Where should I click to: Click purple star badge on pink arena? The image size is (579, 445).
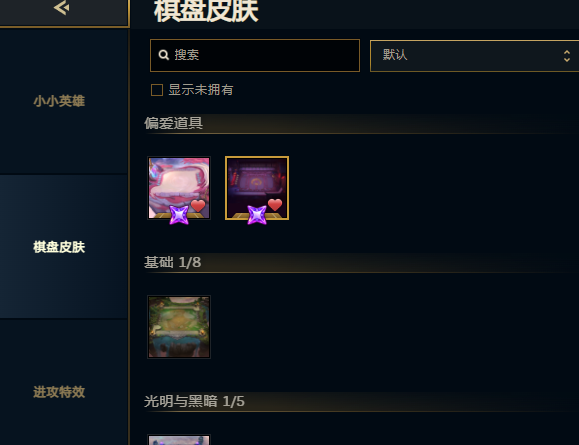[x=179, y=215]
